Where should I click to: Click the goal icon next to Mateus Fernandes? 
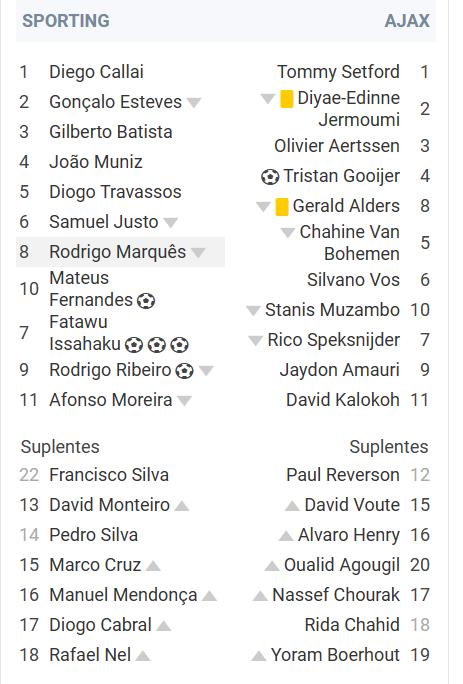pos(146,301)
